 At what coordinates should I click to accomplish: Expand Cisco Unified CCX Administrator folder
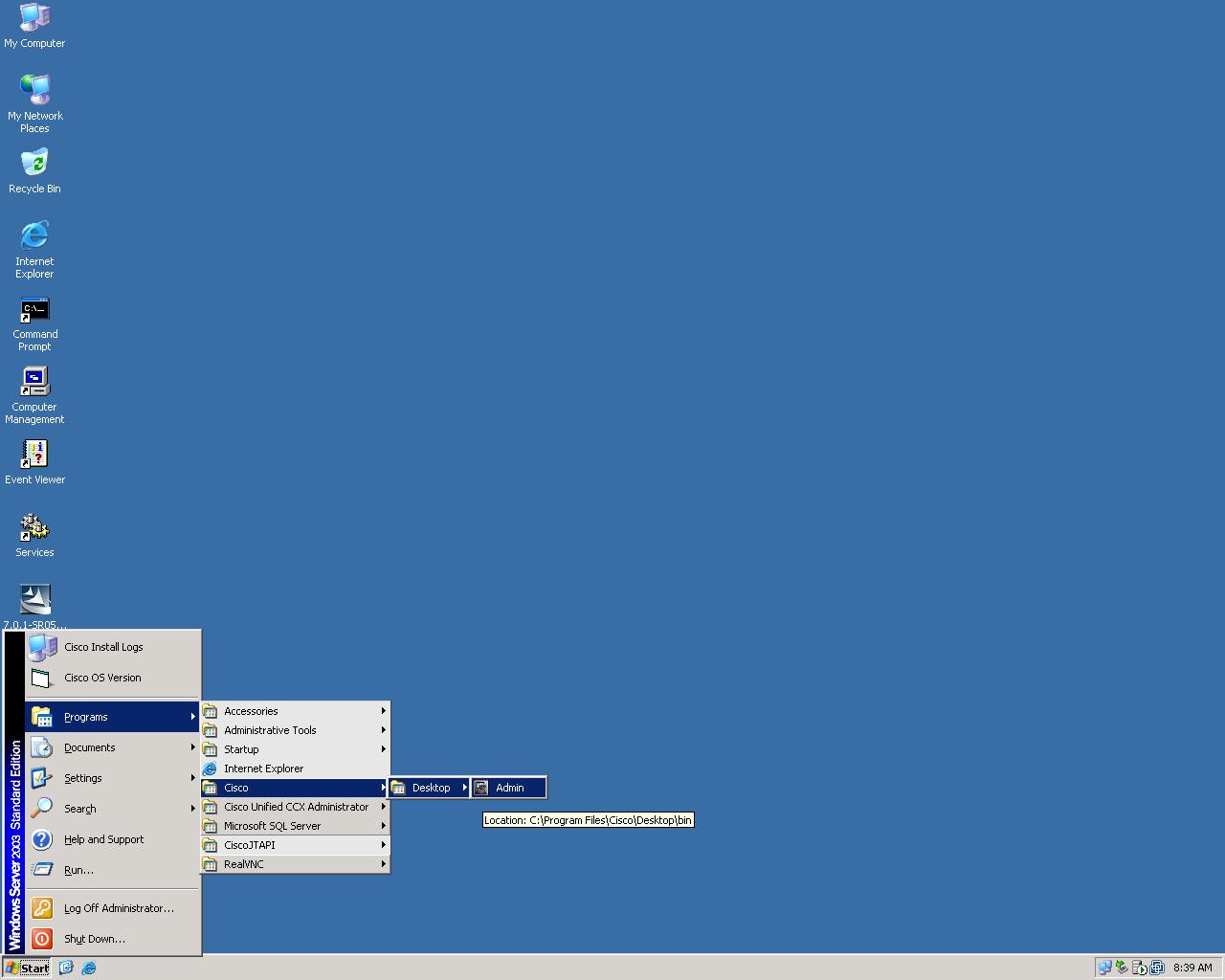pyautogui.click(x=295, y=807)
